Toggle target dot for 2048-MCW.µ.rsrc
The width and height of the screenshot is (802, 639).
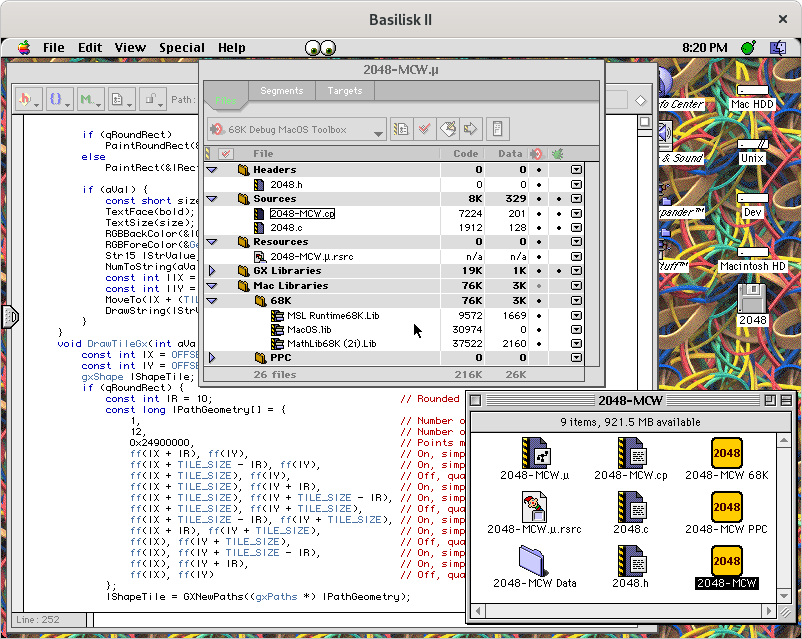pyautogui.click(x=539, y=256)
